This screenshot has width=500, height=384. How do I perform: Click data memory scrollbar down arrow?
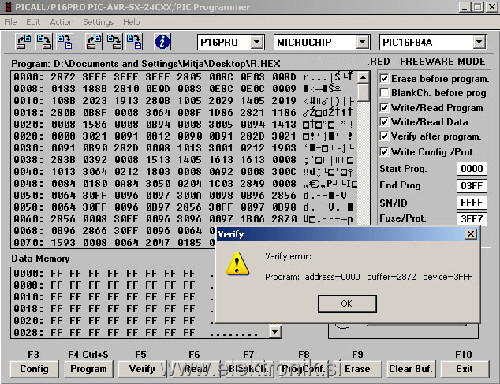pos(275,332)
